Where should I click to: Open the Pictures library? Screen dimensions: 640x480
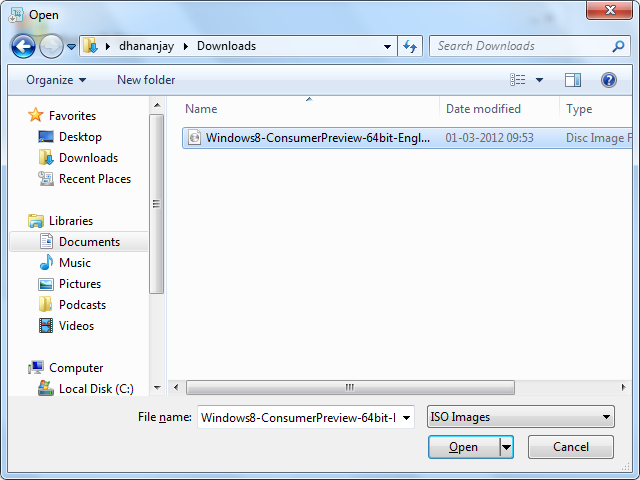pos(80,284)
